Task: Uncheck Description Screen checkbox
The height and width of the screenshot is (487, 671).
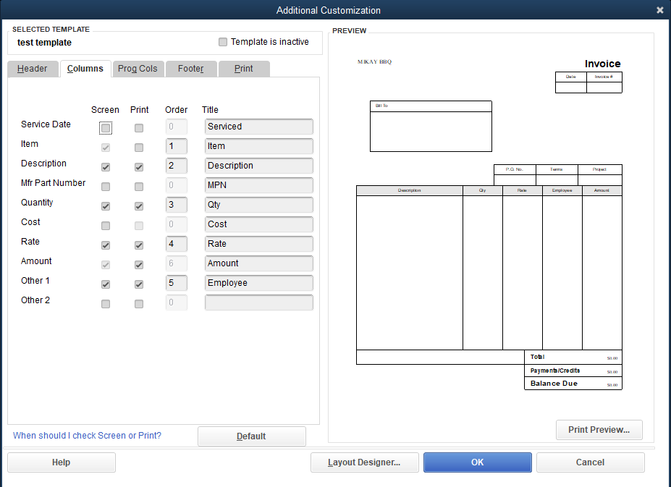Action: 106,167
